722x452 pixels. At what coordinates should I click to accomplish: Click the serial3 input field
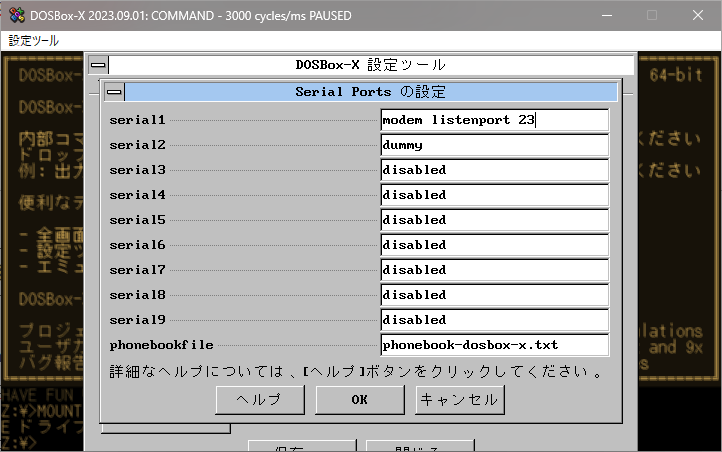[x=495, y=170]
